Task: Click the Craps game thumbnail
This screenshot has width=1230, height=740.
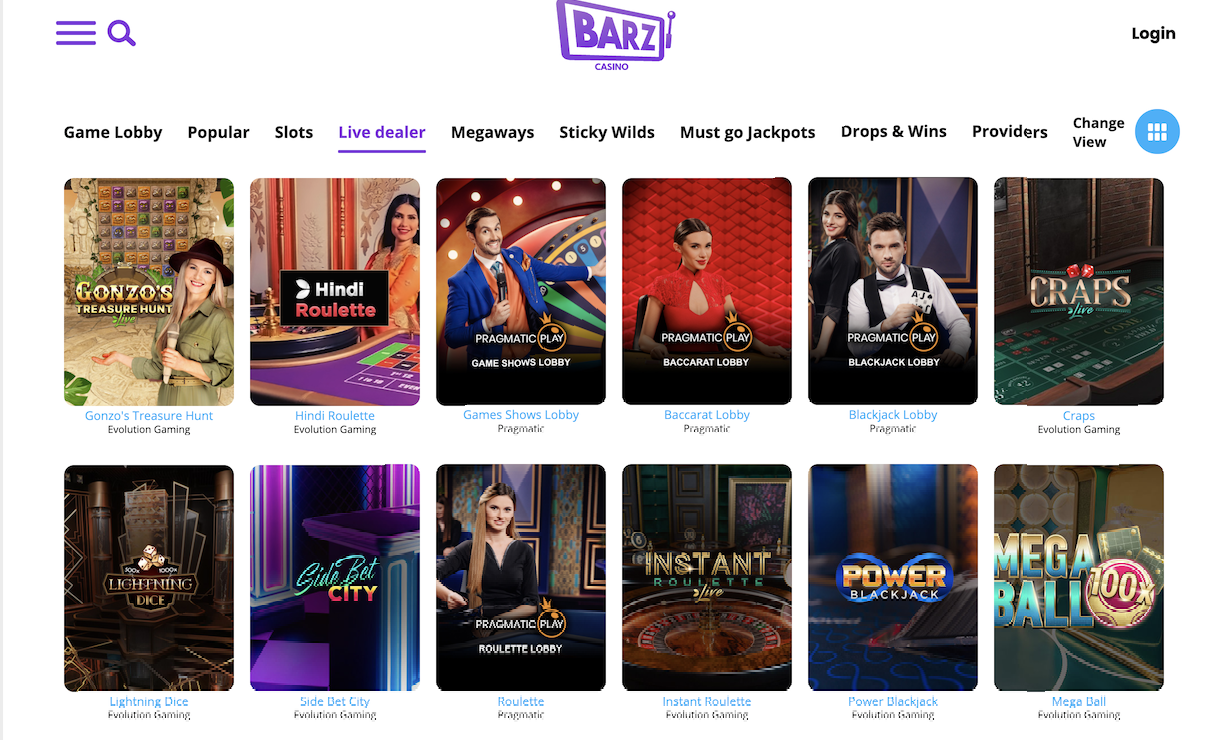Action: pyautogui.click(x=1079, y=291)
